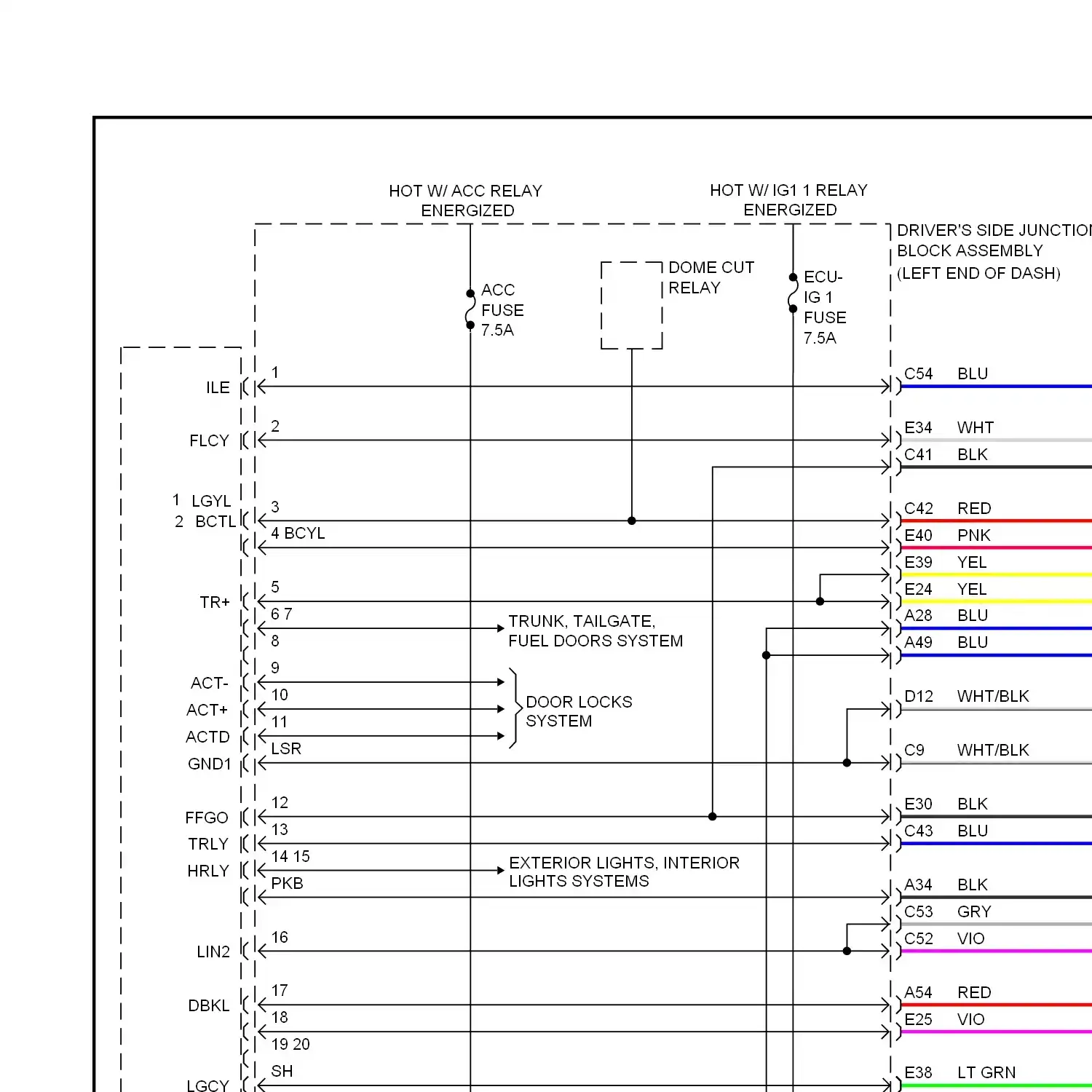This screenshot has height=1092, width=1092.
Task: Click connector pin A54 RED
Action: [x=948, y=992]
